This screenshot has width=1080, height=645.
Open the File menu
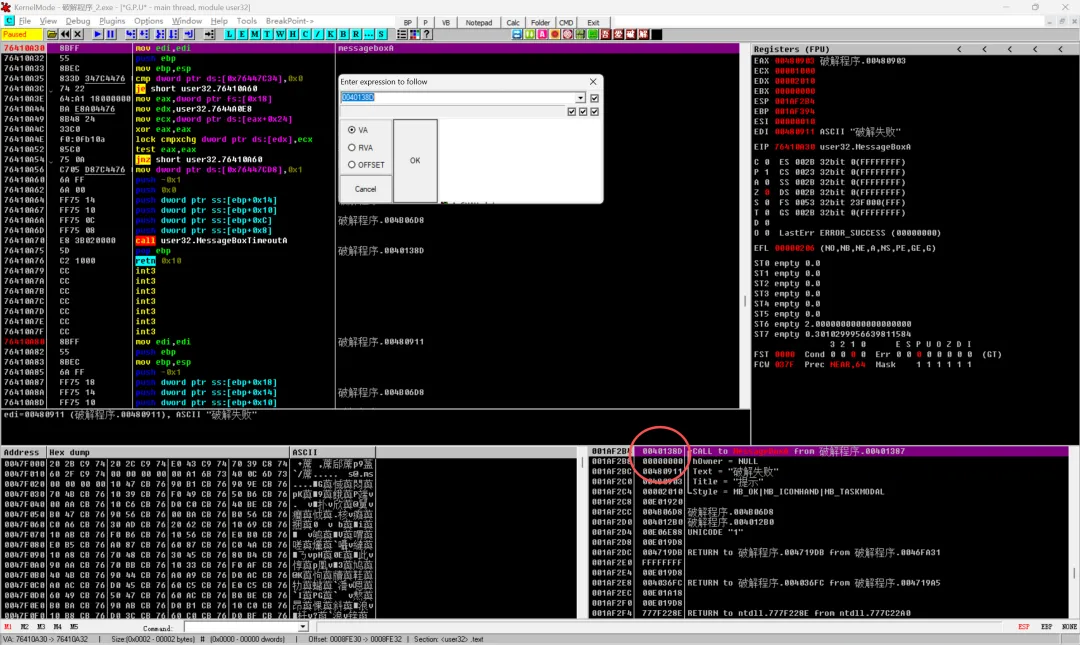click(25, 21)
